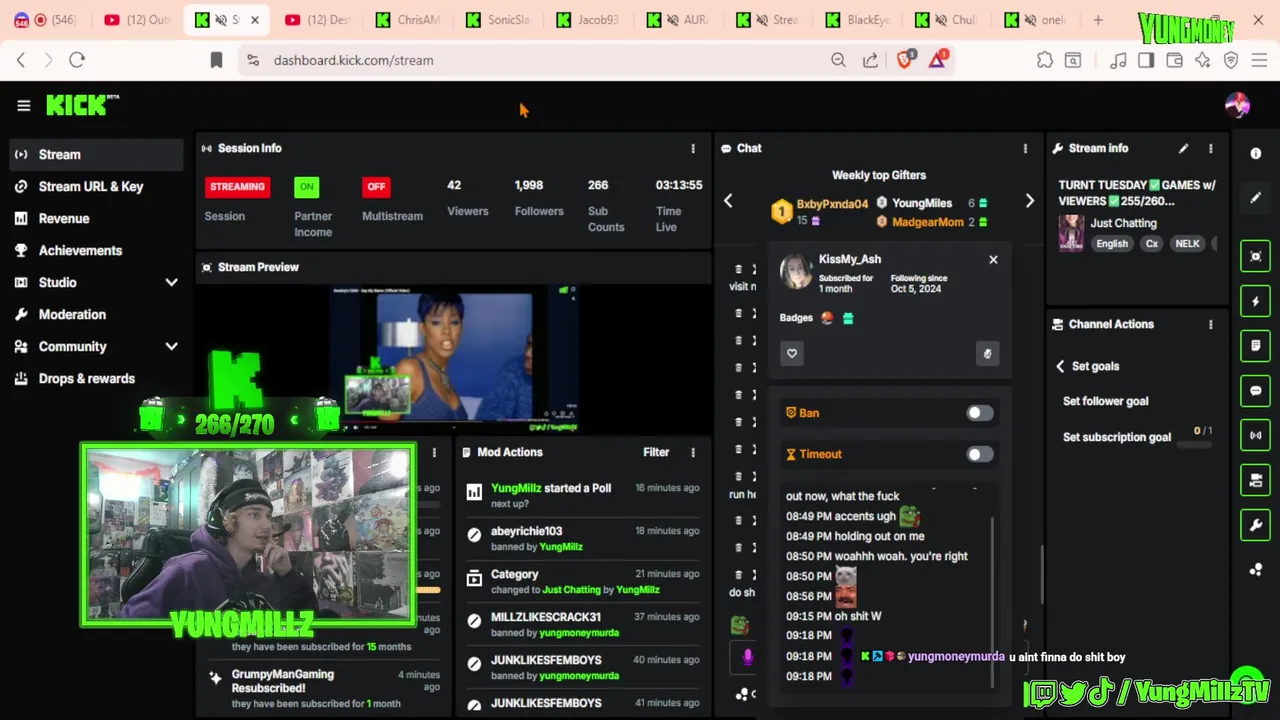
Task: Click the address bar zoom icon
Action: pyautogui.click(x=838, y=60)
